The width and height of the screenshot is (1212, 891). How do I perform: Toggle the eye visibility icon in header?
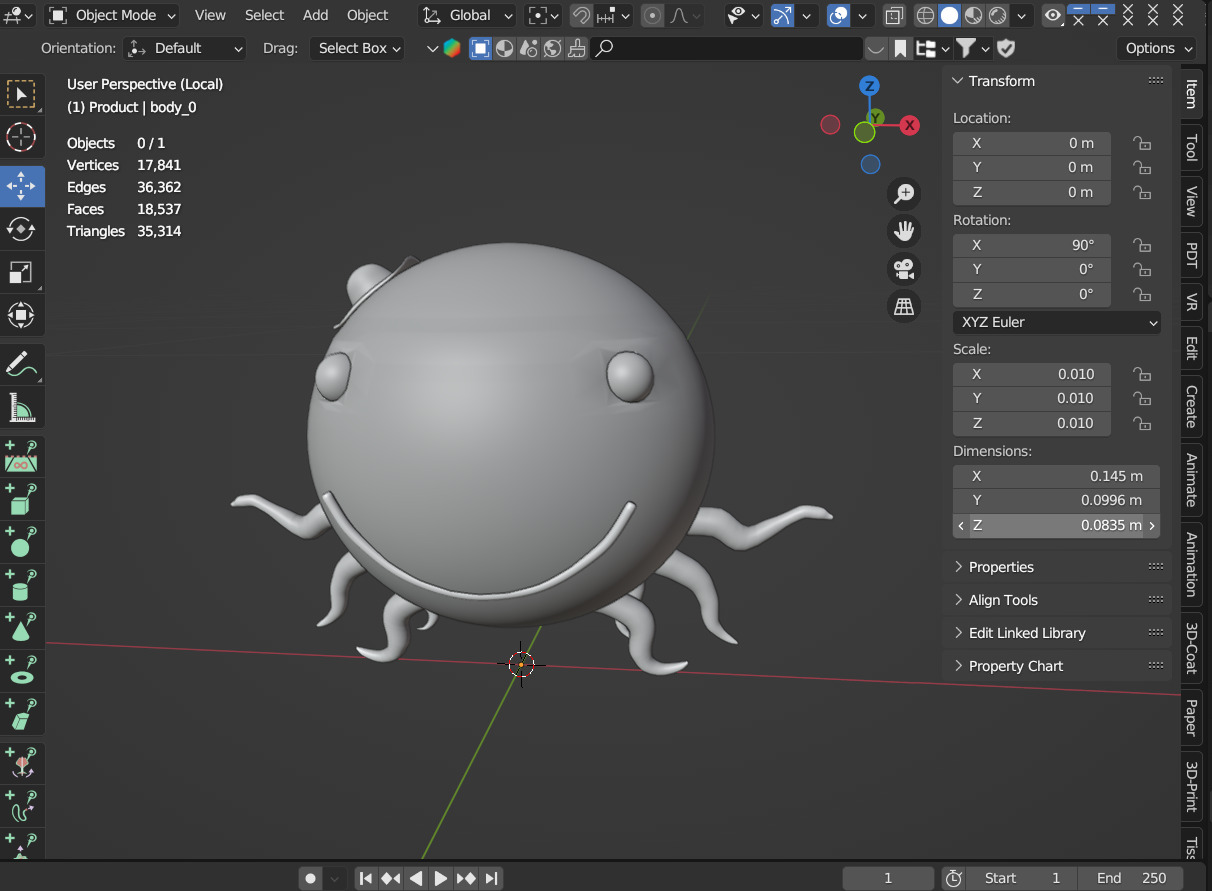(x=1052, y=15)
